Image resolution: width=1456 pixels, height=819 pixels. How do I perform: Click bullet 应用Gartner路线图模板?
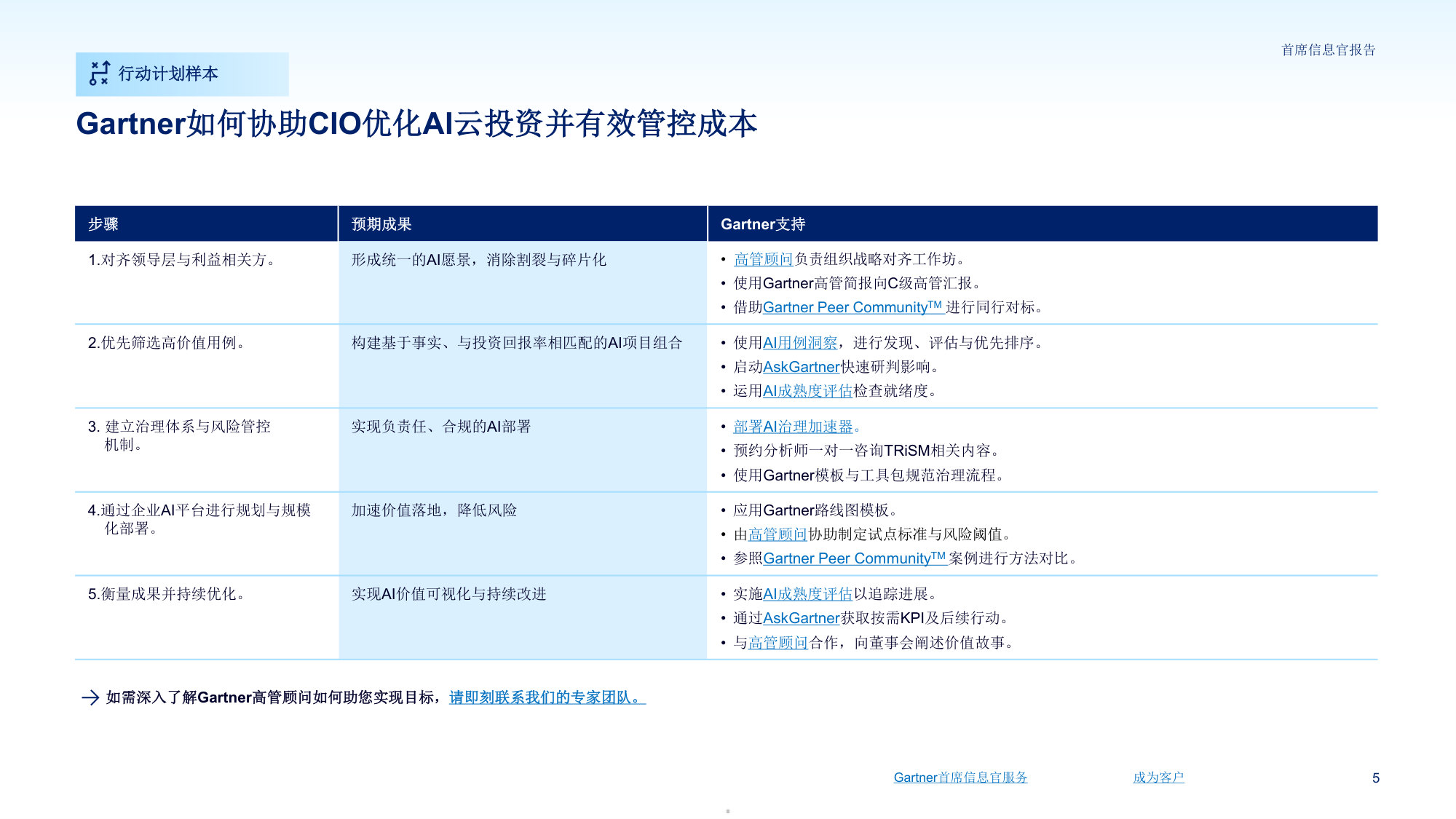pyautogui.click(x=816, y=510)
